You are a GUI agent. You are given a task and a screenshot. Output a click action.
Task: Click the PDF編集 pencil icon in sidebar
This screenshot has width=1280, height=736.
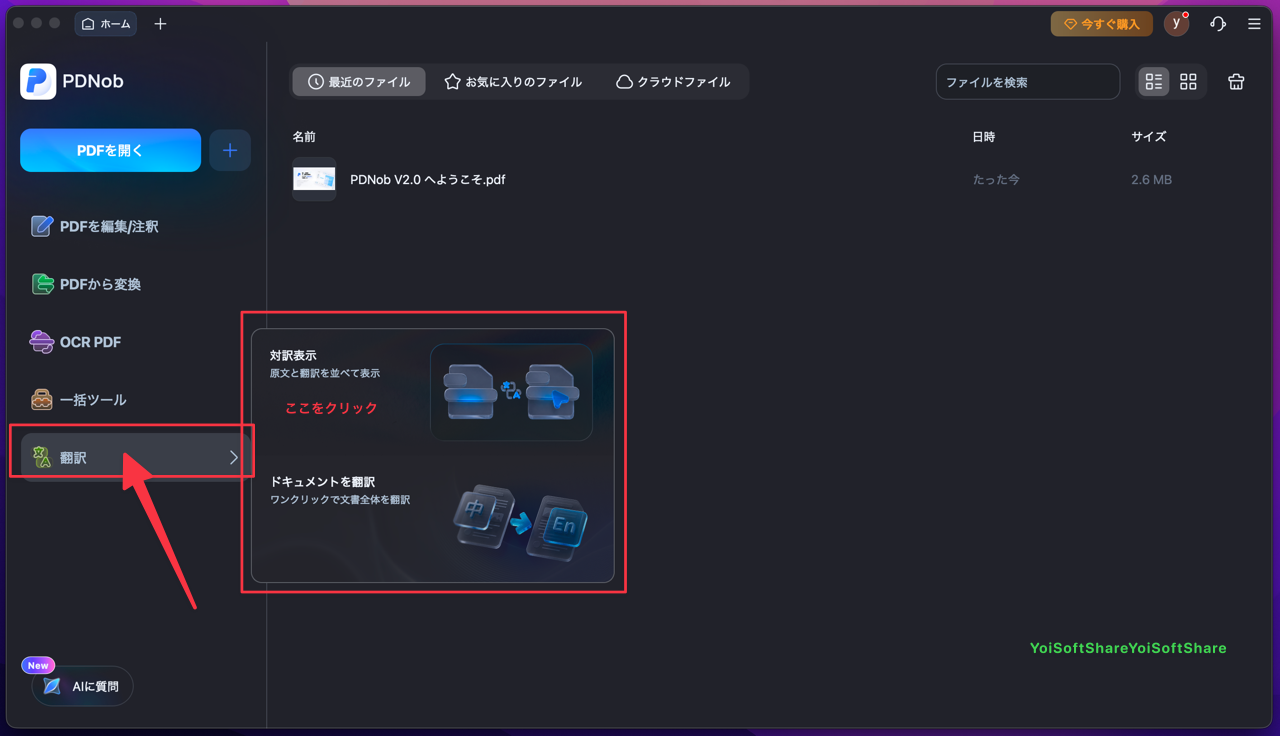42,227
